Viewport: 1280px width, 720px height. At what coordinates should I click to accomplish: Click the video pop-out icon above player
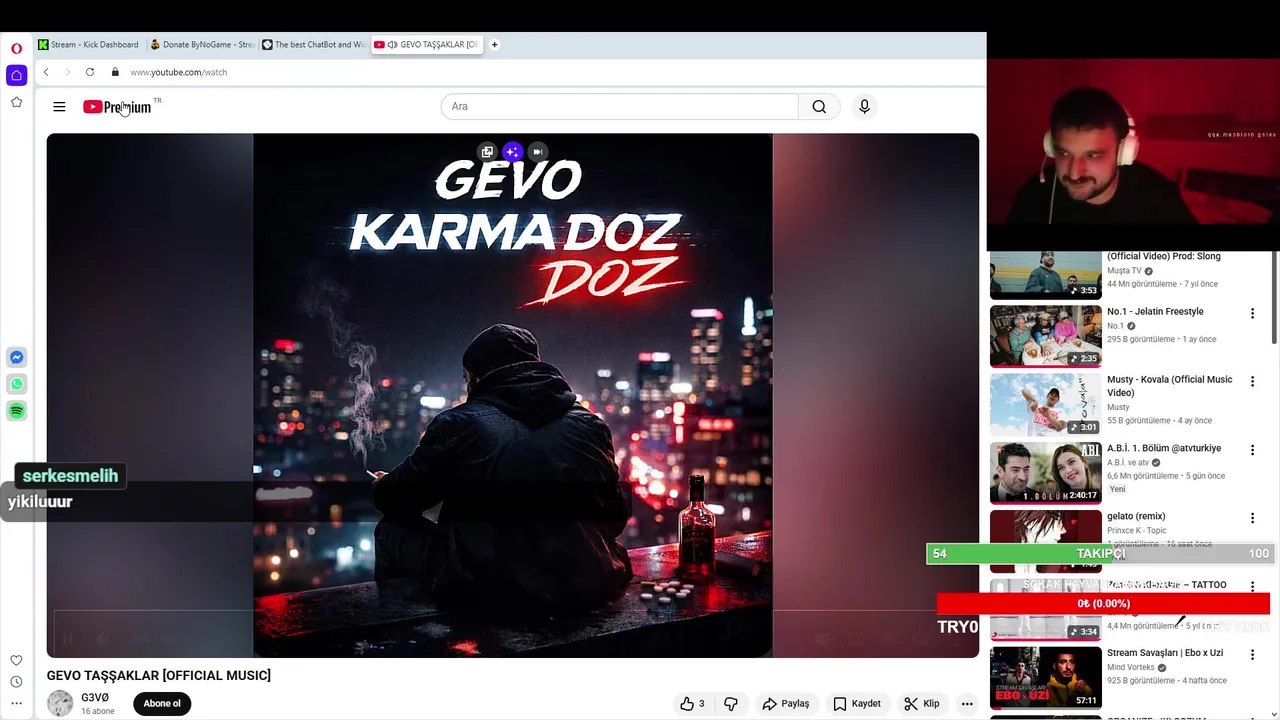pos(487,152)
